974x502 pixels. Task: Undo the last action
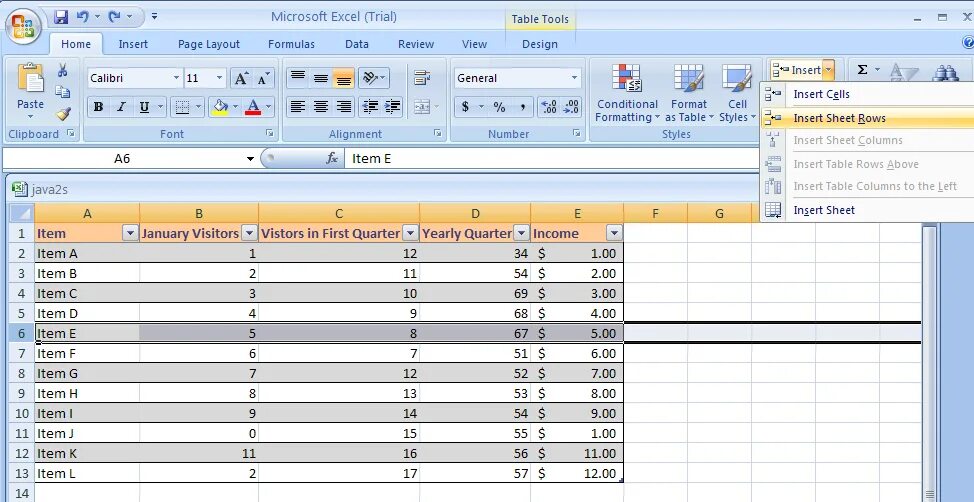83,17
